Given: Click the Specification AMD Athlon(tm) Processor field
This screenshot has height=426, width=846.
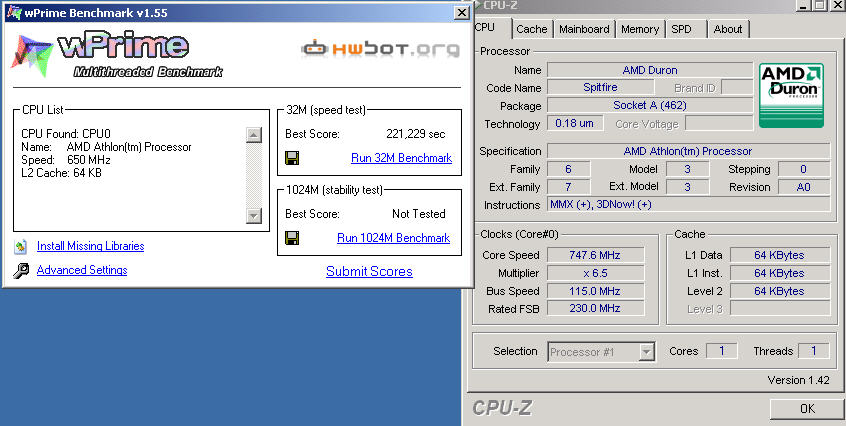Looking at the screenshot, I should 688,152.
